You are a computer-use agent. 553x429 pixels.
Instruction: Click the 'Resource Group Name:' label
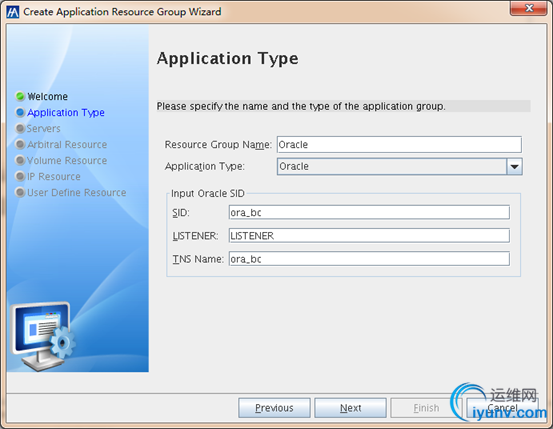(x=218, y=145)
